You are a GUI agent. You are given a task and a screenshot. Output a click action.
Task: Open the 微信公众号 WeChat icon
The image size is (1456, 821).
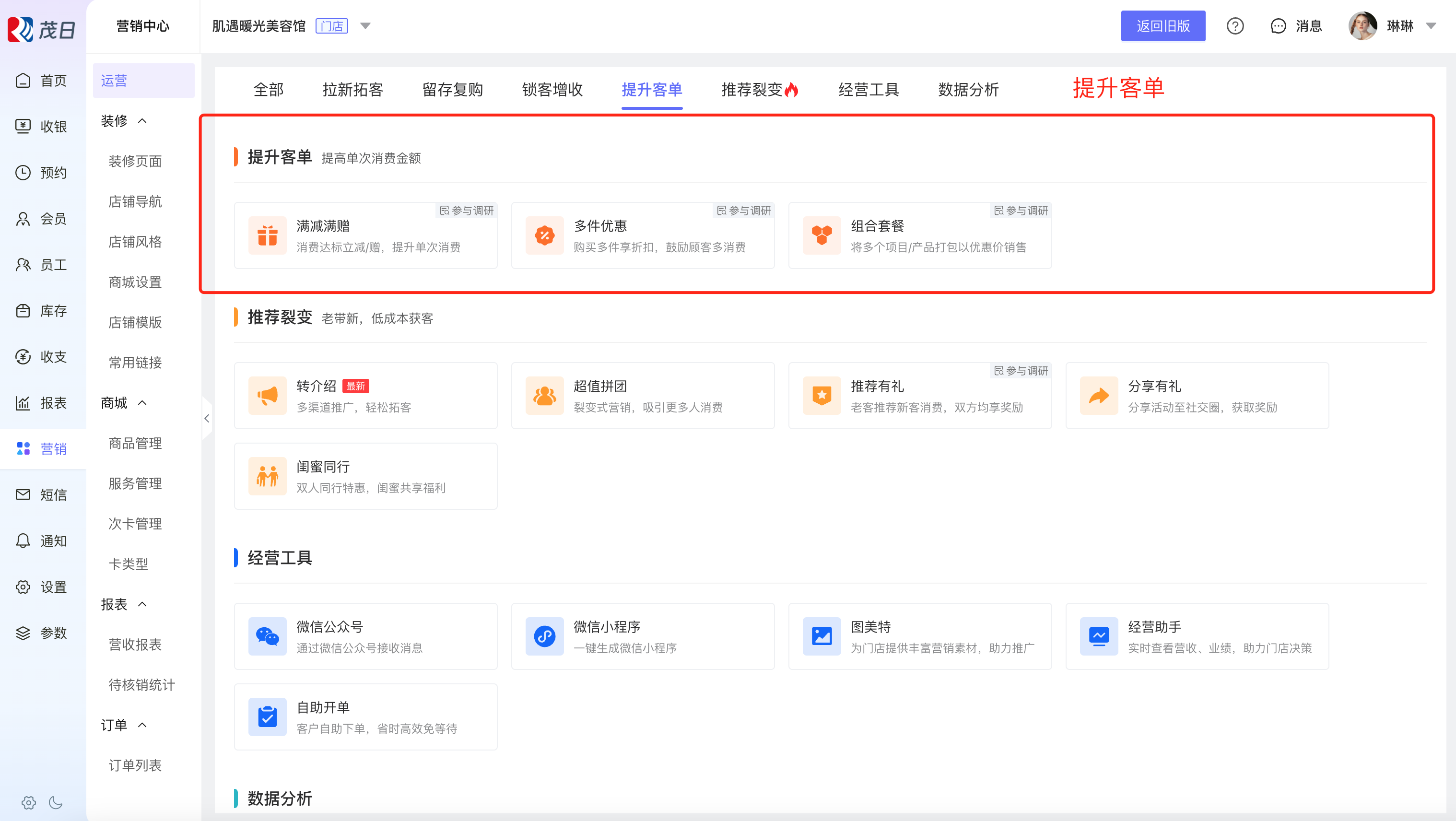pos(267,636)
